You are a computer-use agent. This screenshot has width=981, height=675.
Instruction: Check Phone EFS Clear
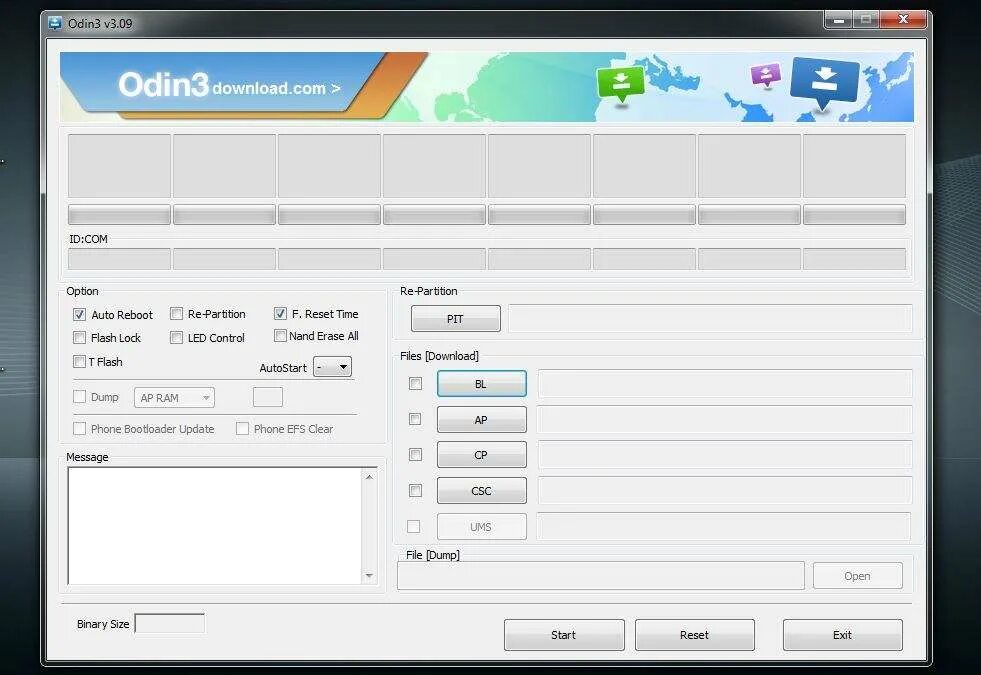242,429
